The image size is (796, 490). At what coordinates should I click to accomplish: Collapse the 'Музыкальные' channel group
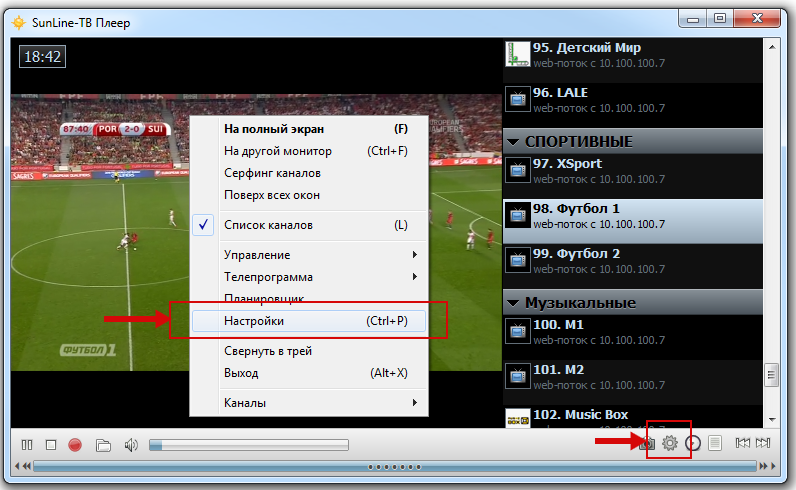click(633, 303)
